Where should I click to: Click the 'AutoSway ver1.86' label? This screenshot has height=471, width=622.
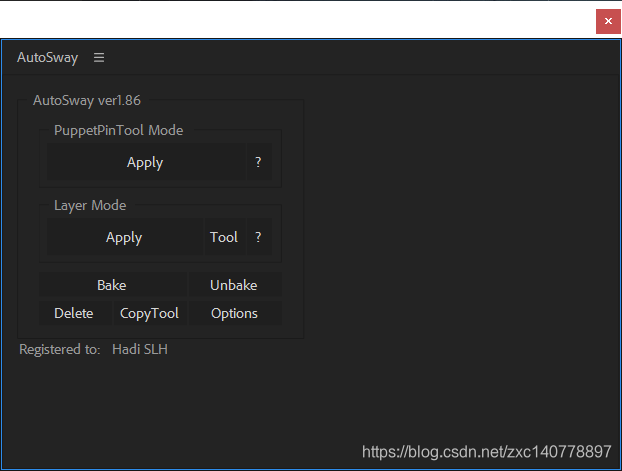point(86,100)
